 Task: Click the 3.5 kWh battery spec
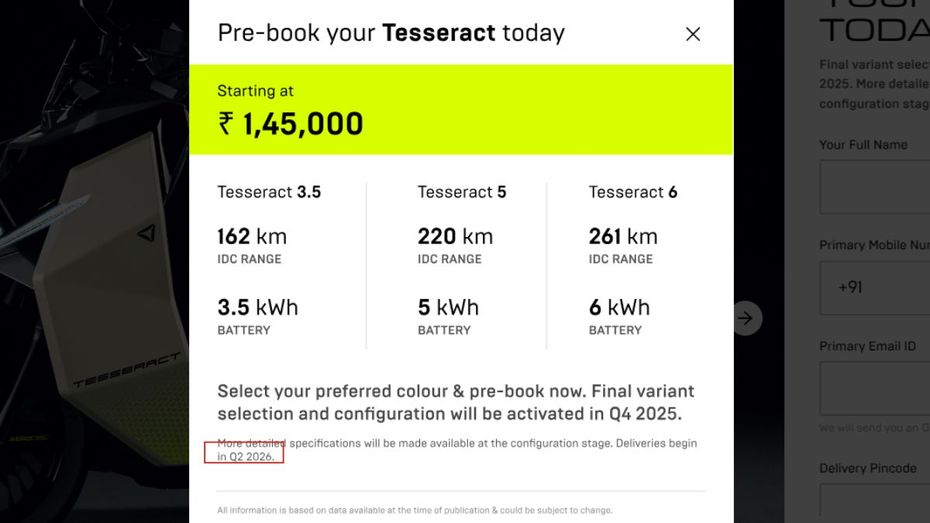[x=258, y=308]
